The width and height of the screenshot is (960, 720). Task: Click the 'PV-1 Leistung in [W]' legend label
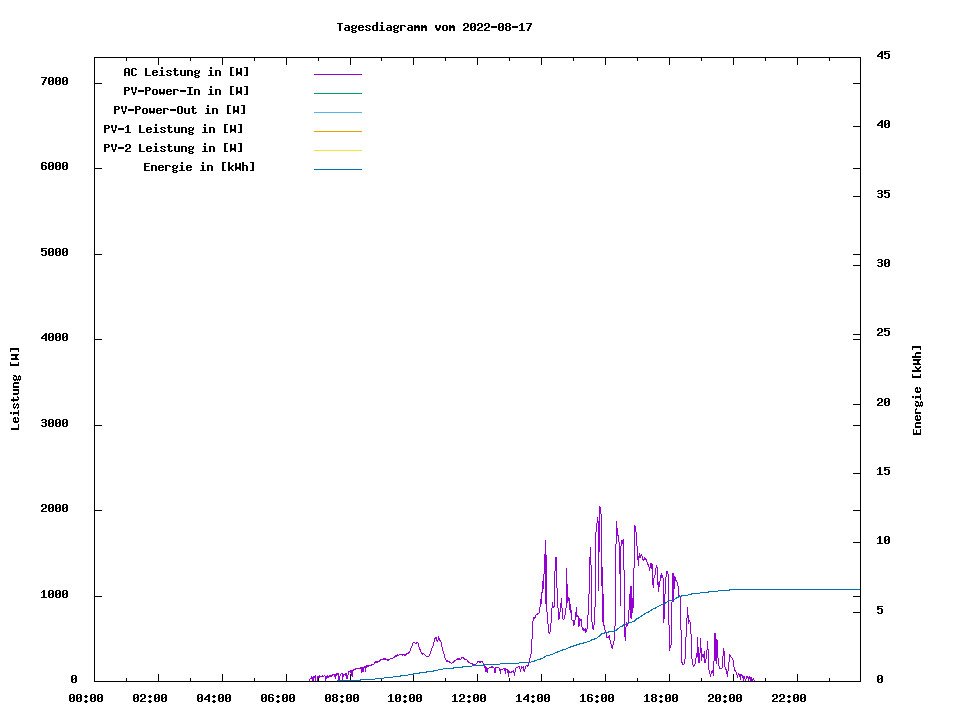pos(173,129)
